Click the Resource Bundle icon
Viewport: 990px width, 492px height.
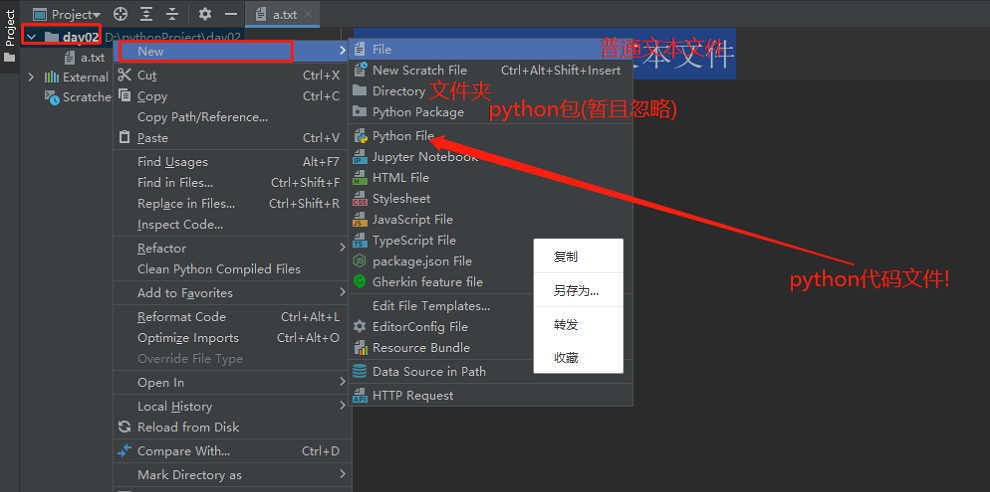(x=360, y=347)
